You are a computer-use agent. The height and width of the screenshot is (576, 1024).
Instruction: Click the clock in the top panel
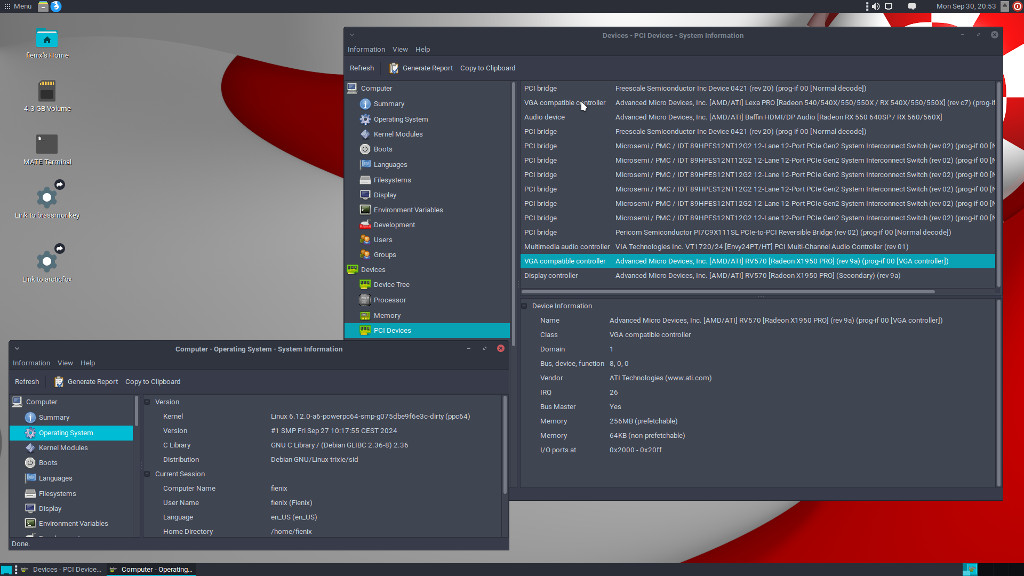click(965, 7)
